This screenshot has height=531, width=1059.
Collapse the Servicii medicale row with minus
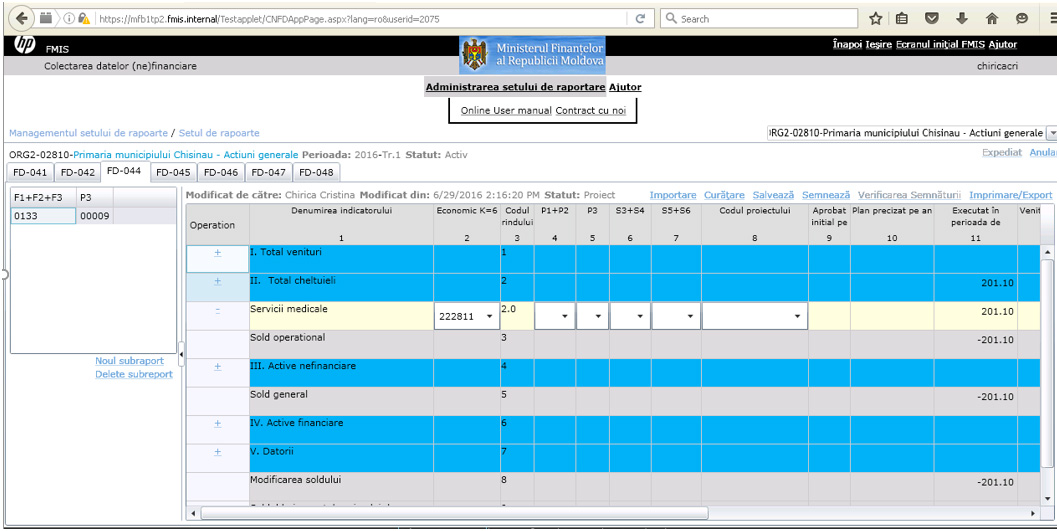click(217, 310)
